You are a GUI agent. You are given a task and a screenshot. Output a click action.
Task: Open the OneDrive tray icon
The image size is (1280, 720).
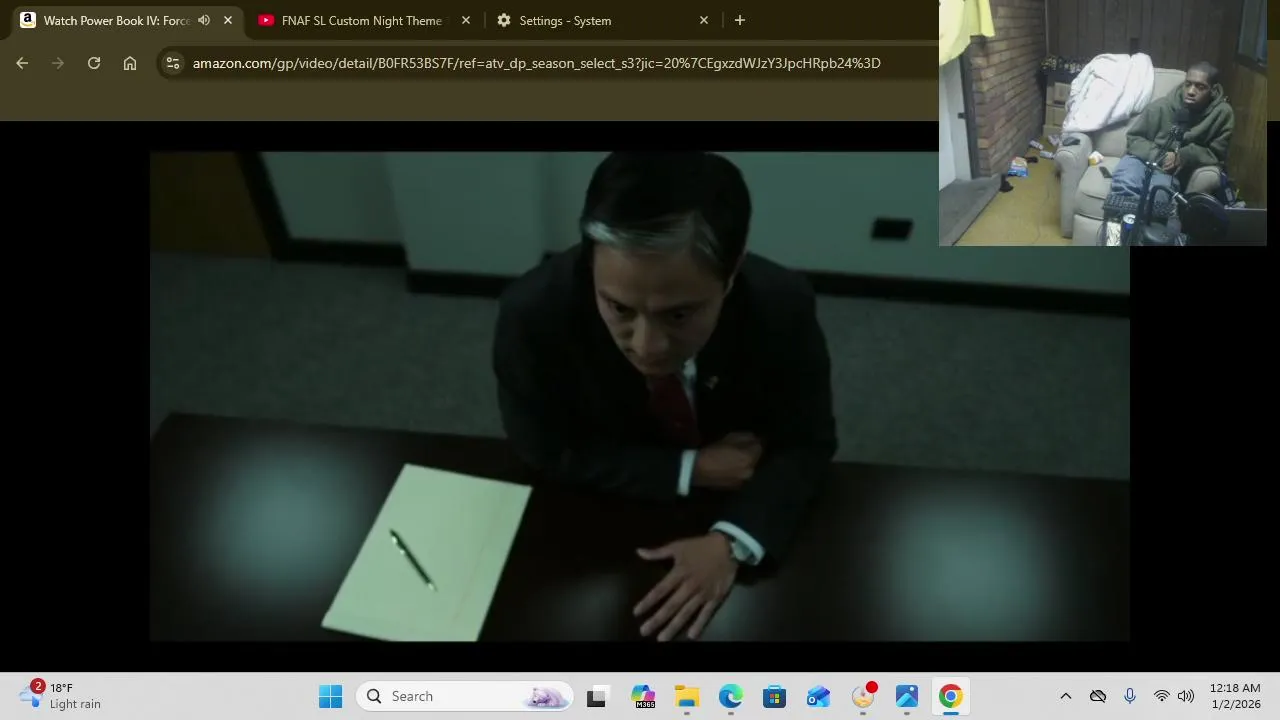tap(1098, 696)
